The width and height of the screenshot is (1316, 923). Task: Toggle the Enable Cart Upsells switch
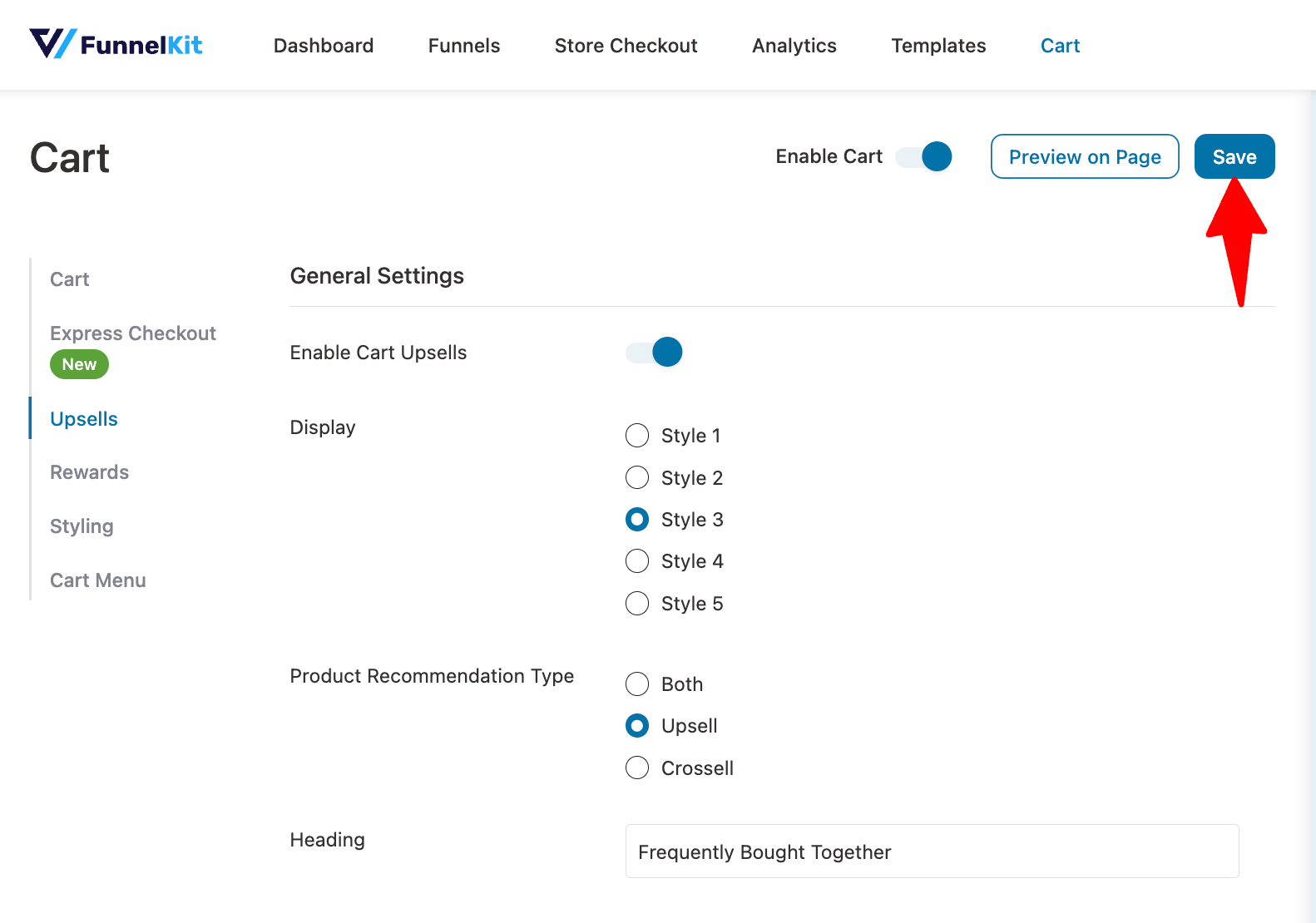[654, 352]
